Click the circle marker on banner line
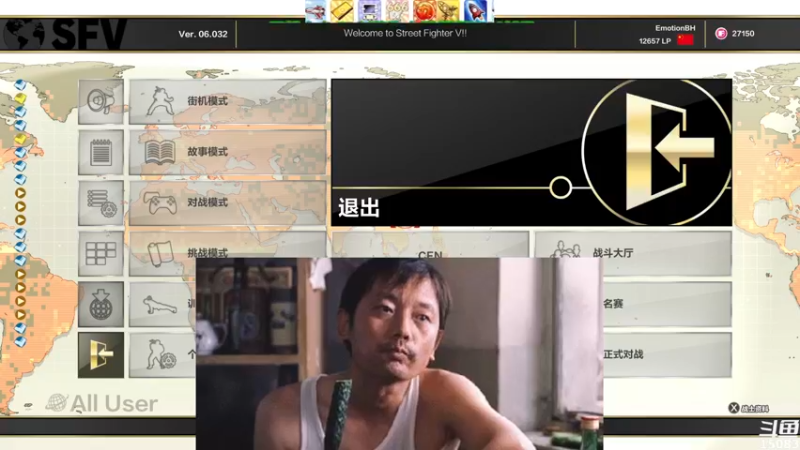This screenshot has width=800, height=450. click(561, 188)
